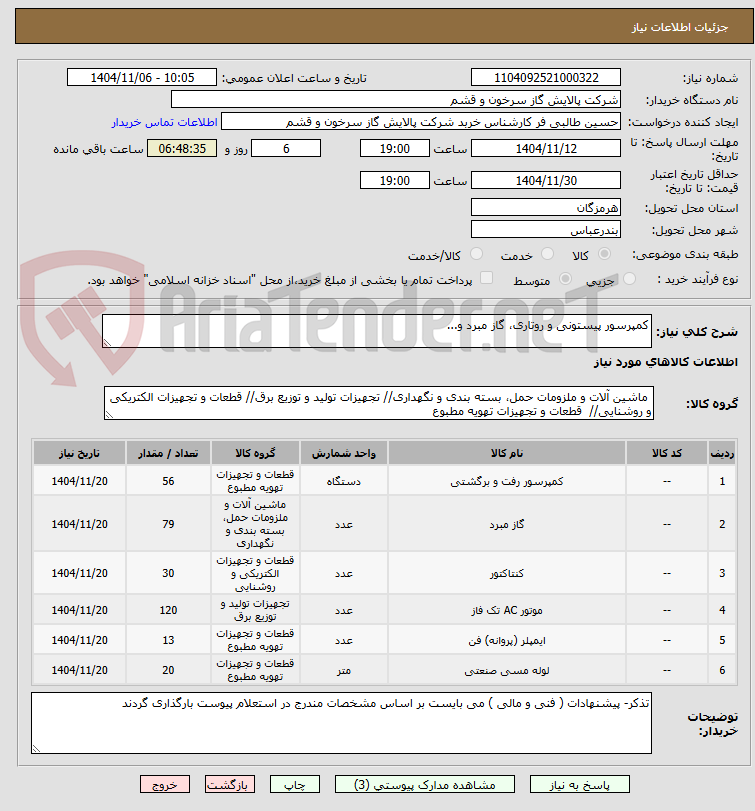Click the quantity cell 30
755x811 pixels.
tap(168, 573)
